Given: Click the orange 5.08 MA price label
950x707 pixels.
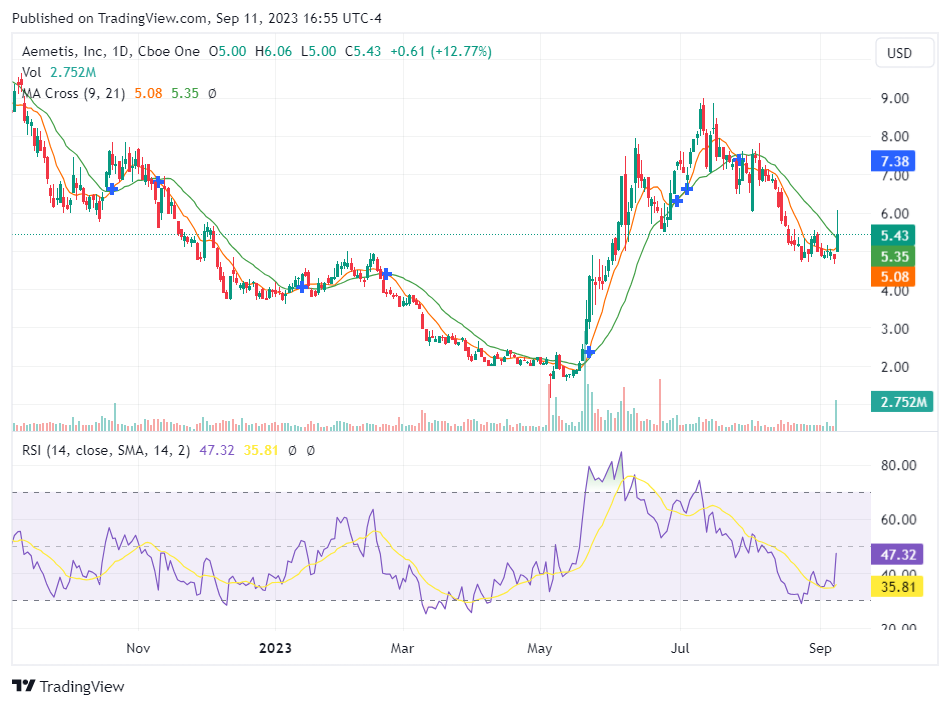Looking at the screenshot, I should coord(892,277).
